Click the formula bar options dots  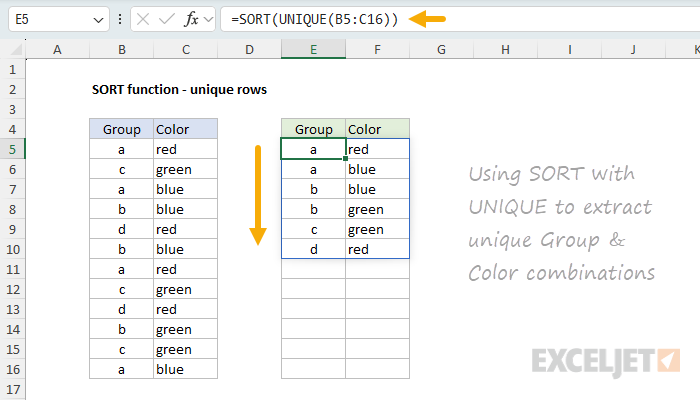click(120, 19)
